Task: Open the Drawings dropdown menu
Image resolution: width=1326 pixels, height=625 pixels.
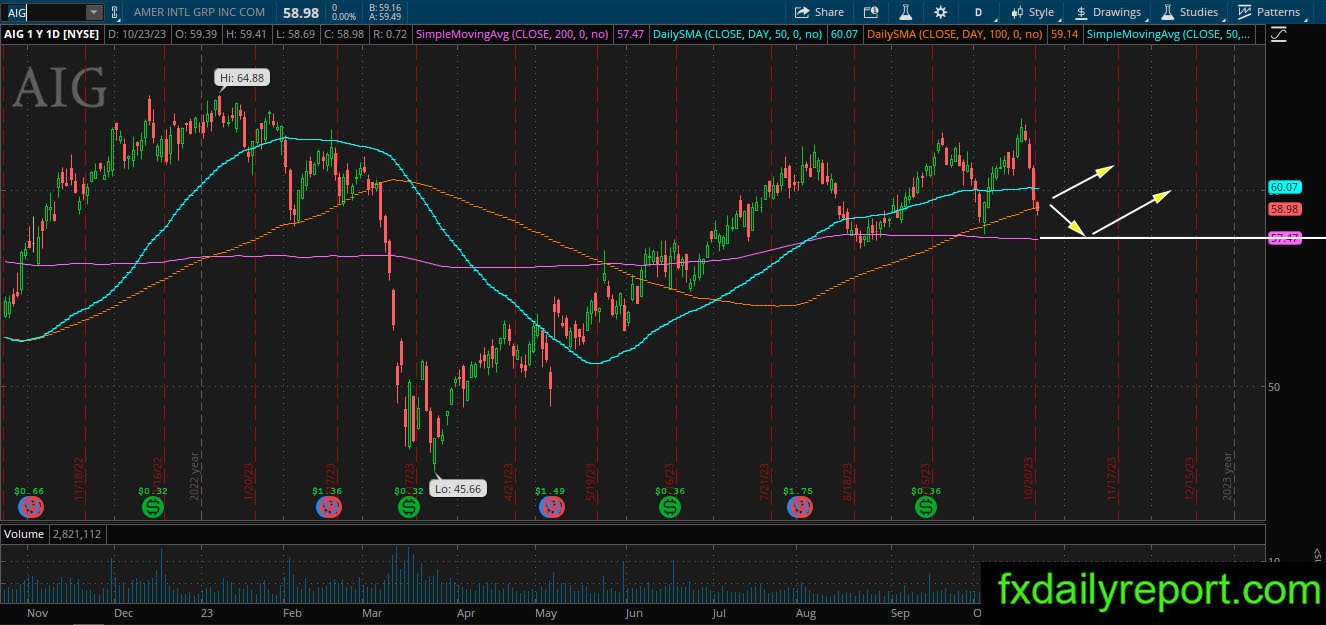Action: [x=1108, y=12]
